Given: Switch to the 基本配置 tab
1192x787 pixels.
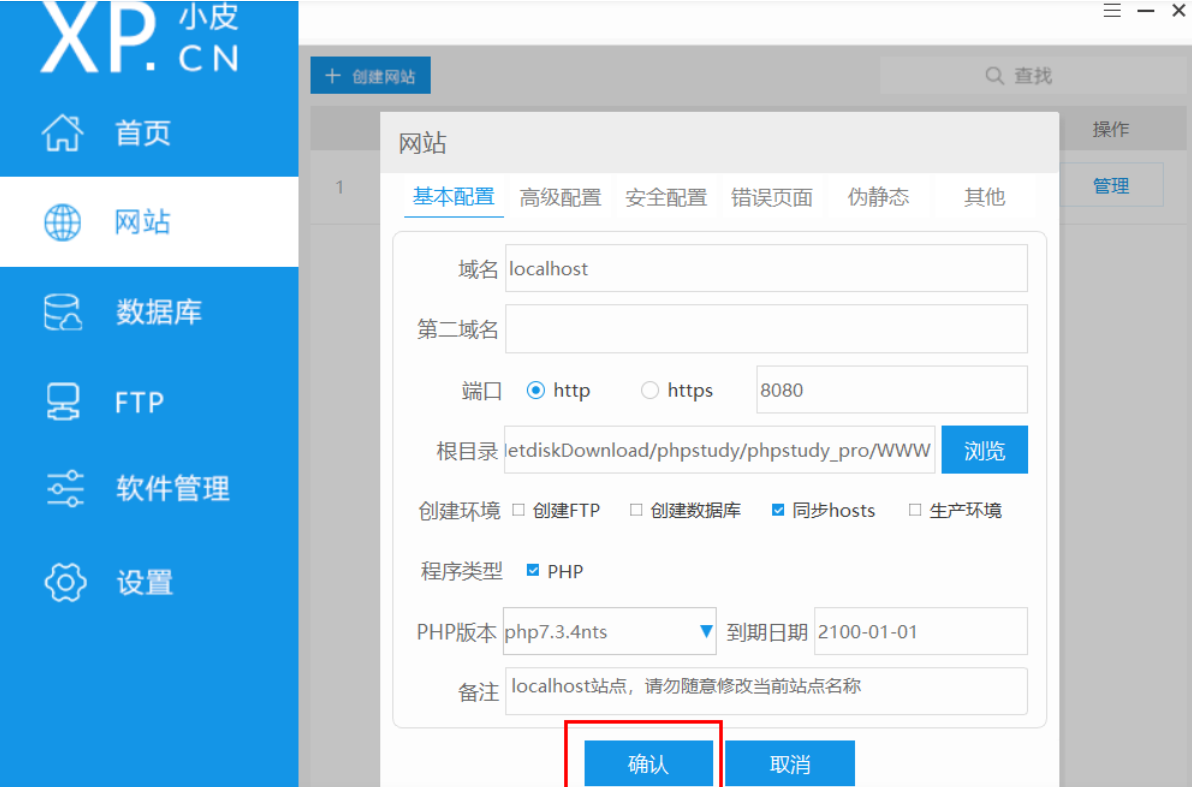Looking at the screenshot, I should [454, 197].
